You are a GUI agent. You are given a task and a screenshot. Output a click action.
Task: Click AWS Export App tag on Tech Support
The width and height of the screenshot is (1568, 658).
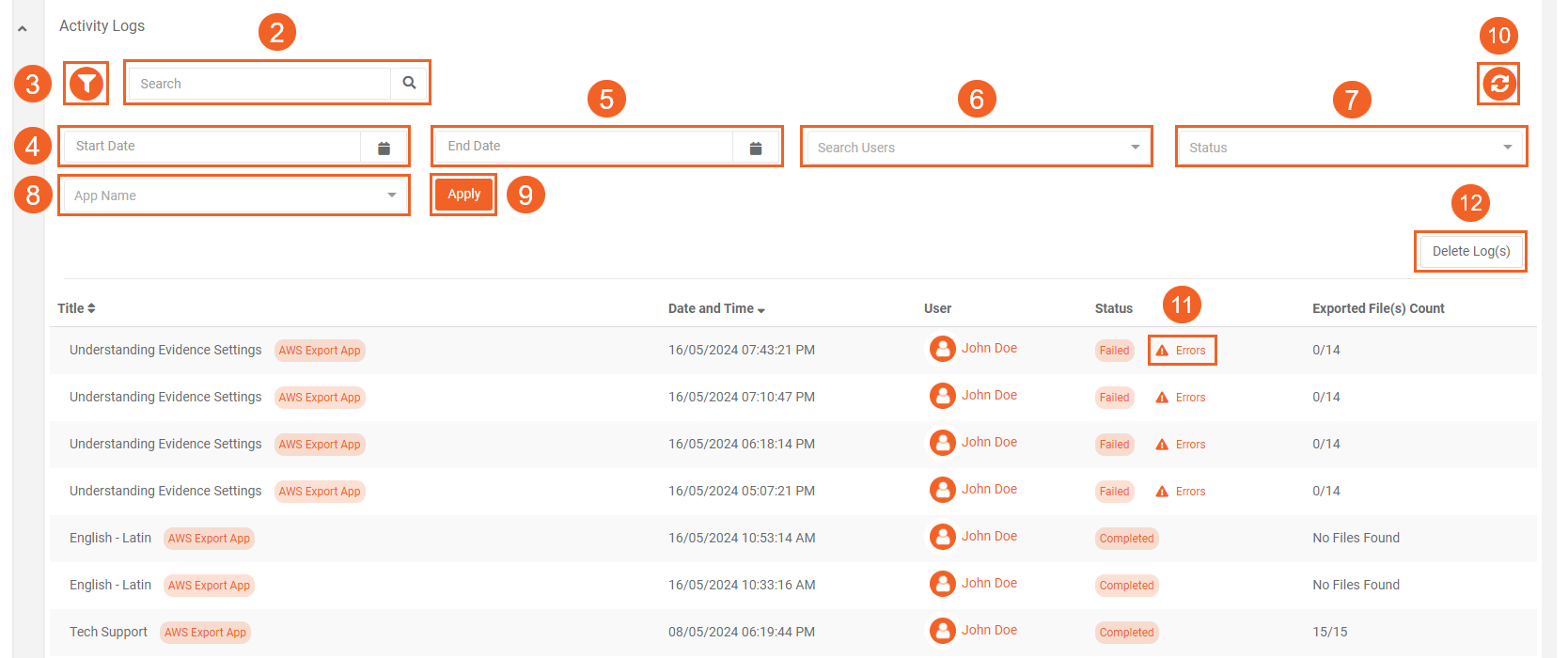click(x=205, y=633)
